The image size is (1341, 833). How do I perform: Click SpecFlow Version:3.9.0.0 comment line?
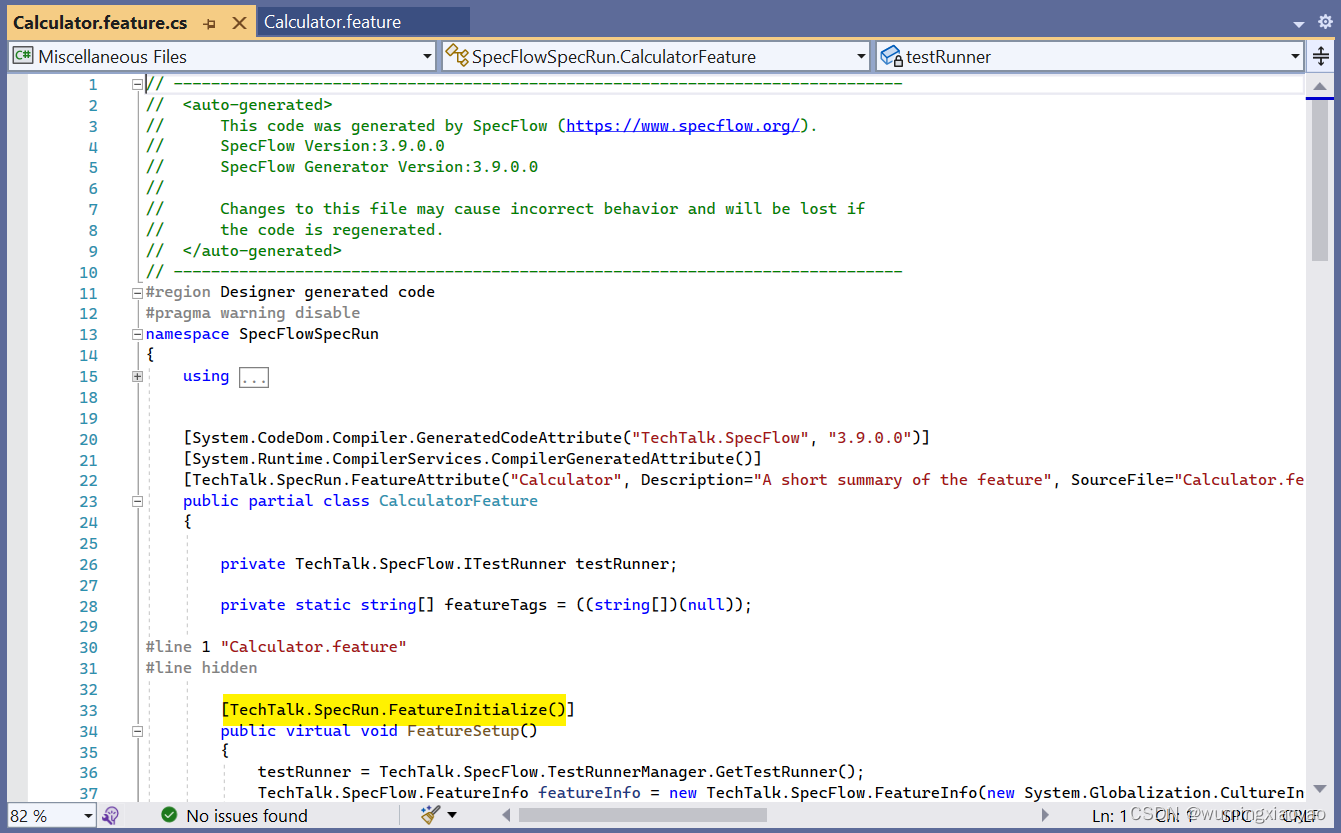click(333, 146)
